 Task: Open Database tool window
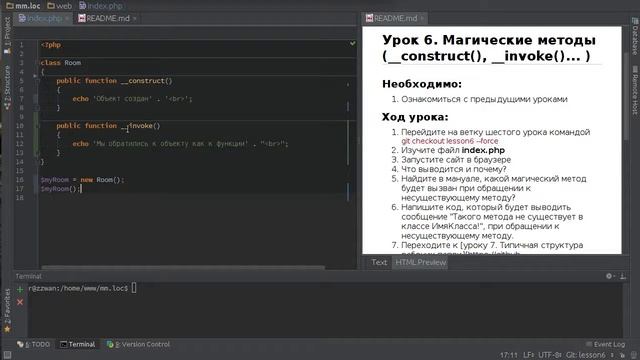click(635, 36)
